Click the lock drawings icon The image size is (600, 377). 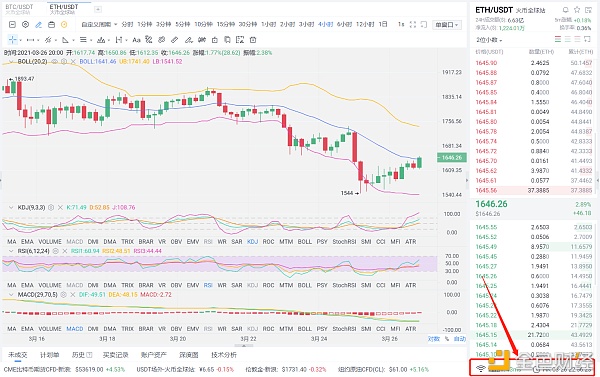point(215,40)
